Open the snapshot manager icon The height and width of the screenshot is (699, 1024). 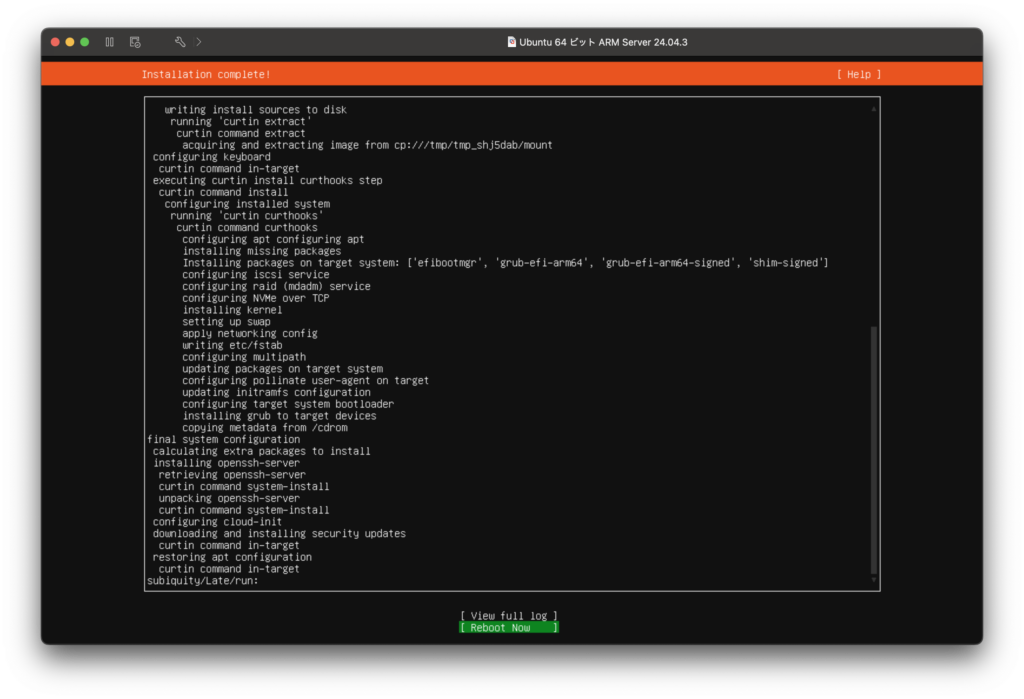click(135, 42)
